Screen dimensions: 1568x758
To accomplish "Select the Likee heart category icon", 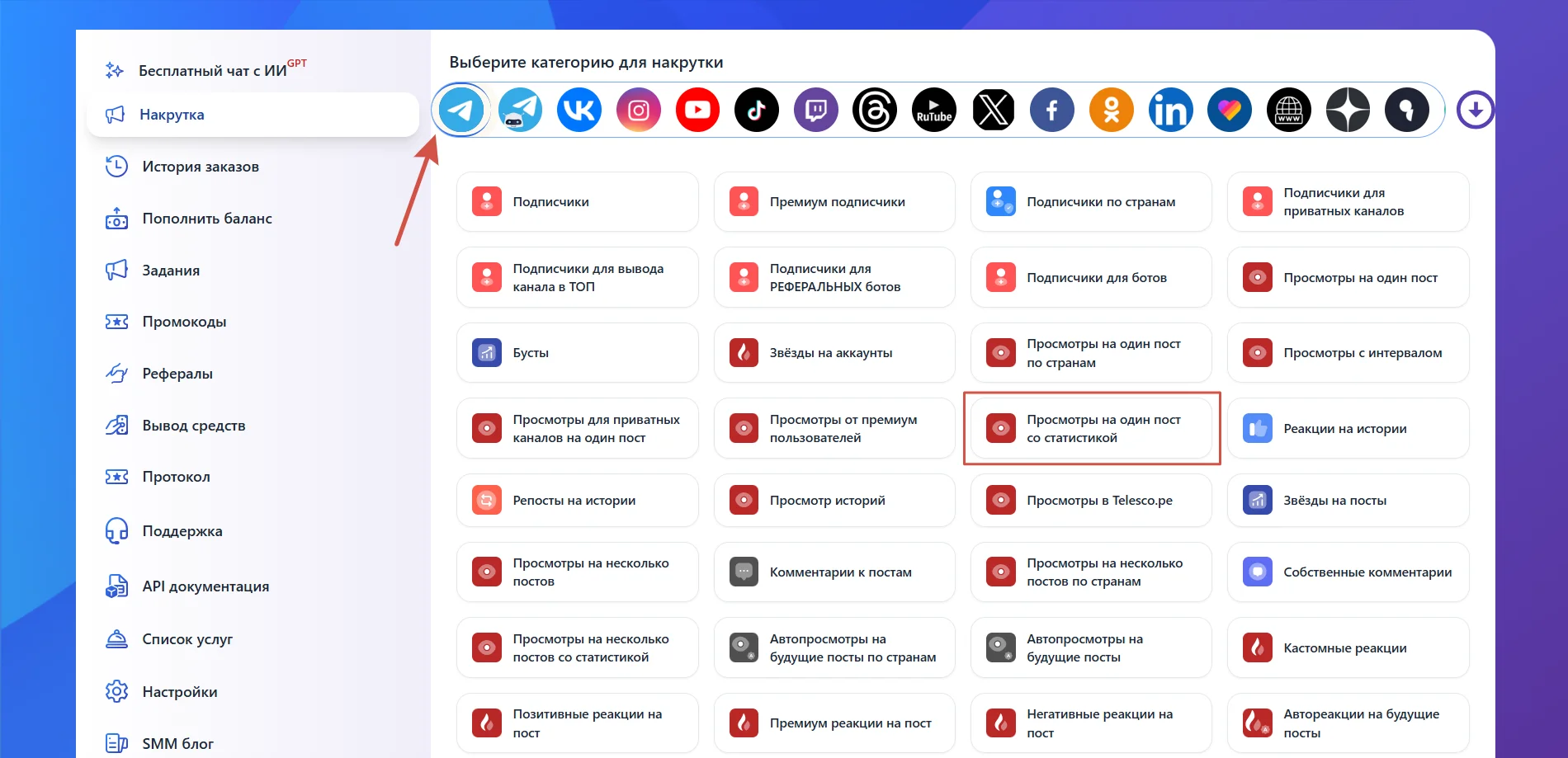I will tap(1230, 110).
